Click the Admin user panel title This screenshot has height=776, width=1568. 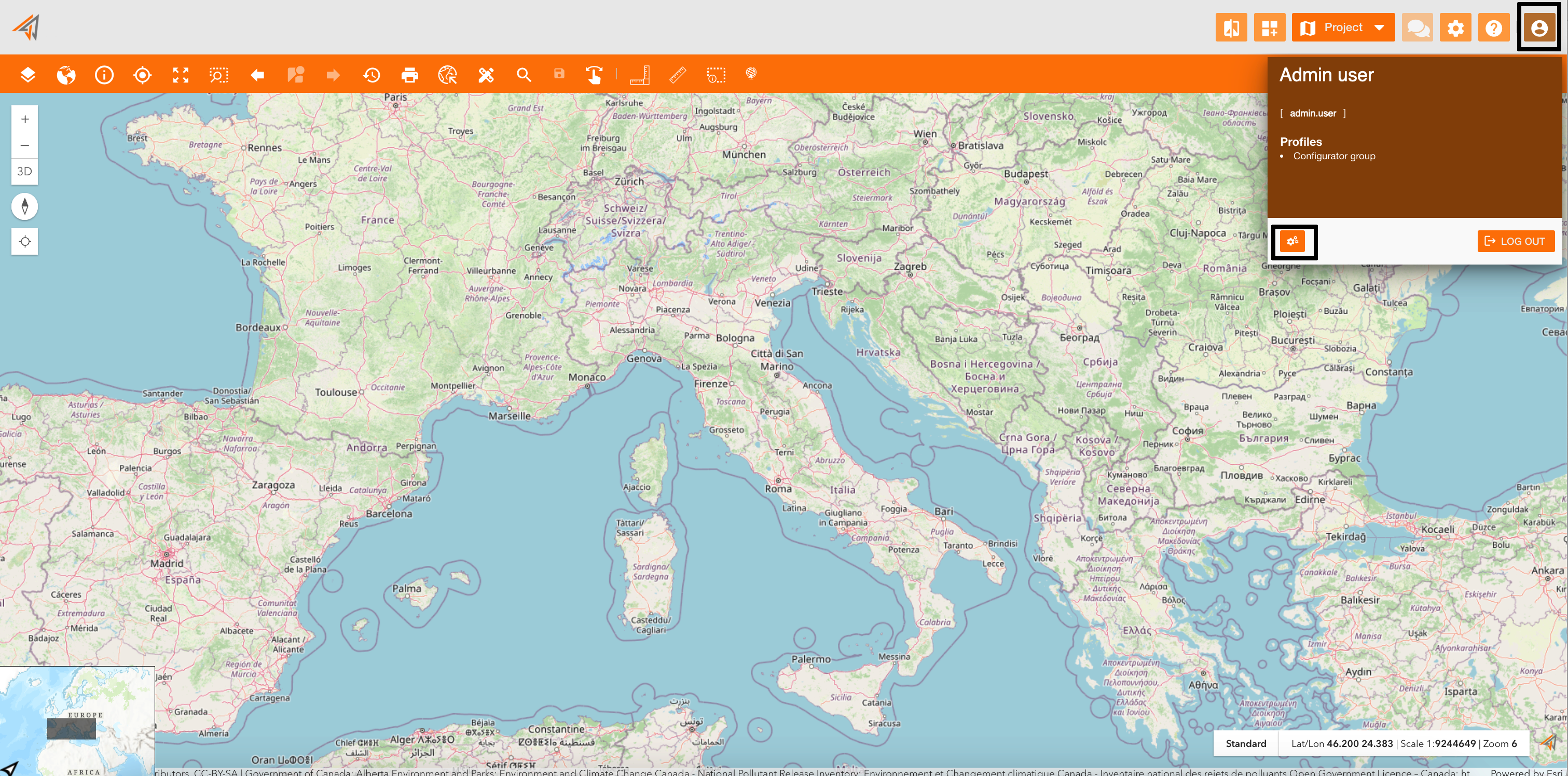pos(1326,75)
